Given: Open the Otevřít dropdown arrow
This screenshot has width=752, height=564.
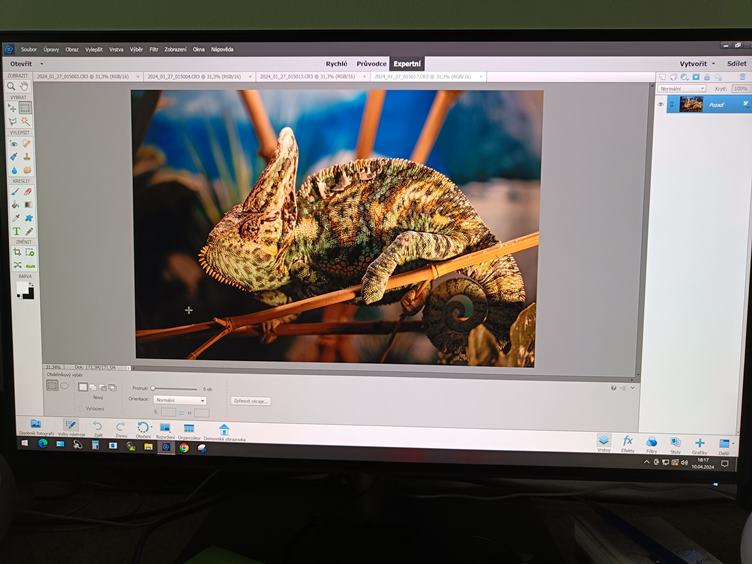Looking at the screenshot, I should (x=42, y=64).
